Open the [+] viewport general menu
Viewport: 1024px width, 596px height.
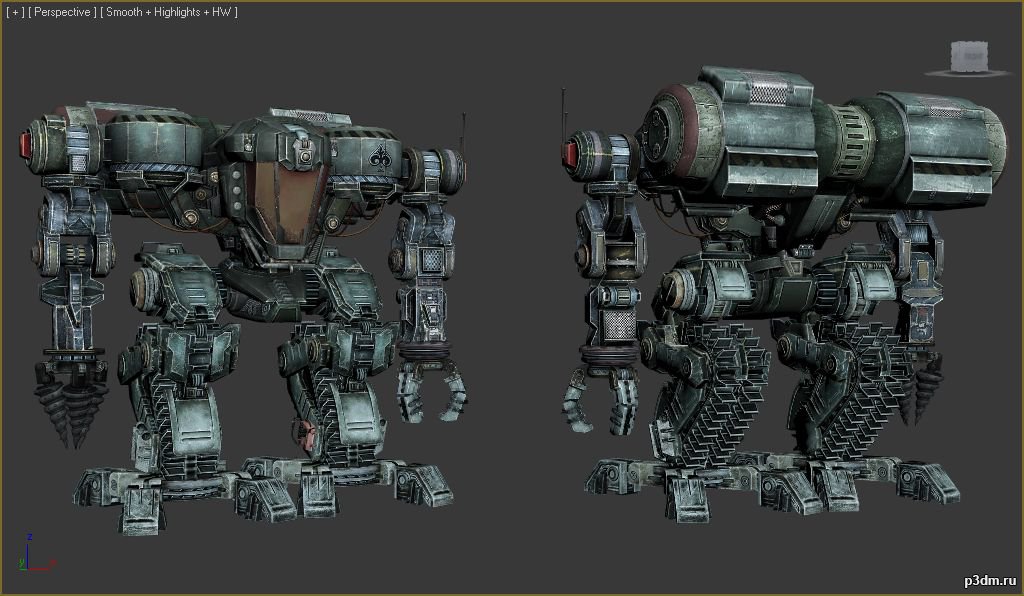(x=14, y=12)
